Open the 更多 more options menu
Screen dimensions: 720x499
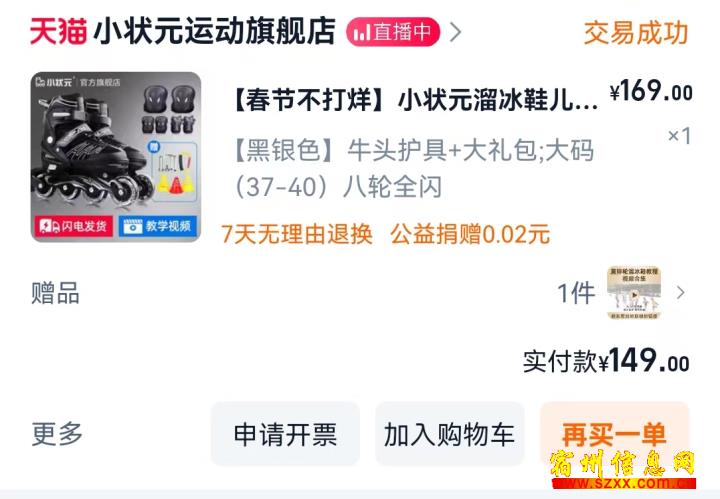[x=57, y=434]
